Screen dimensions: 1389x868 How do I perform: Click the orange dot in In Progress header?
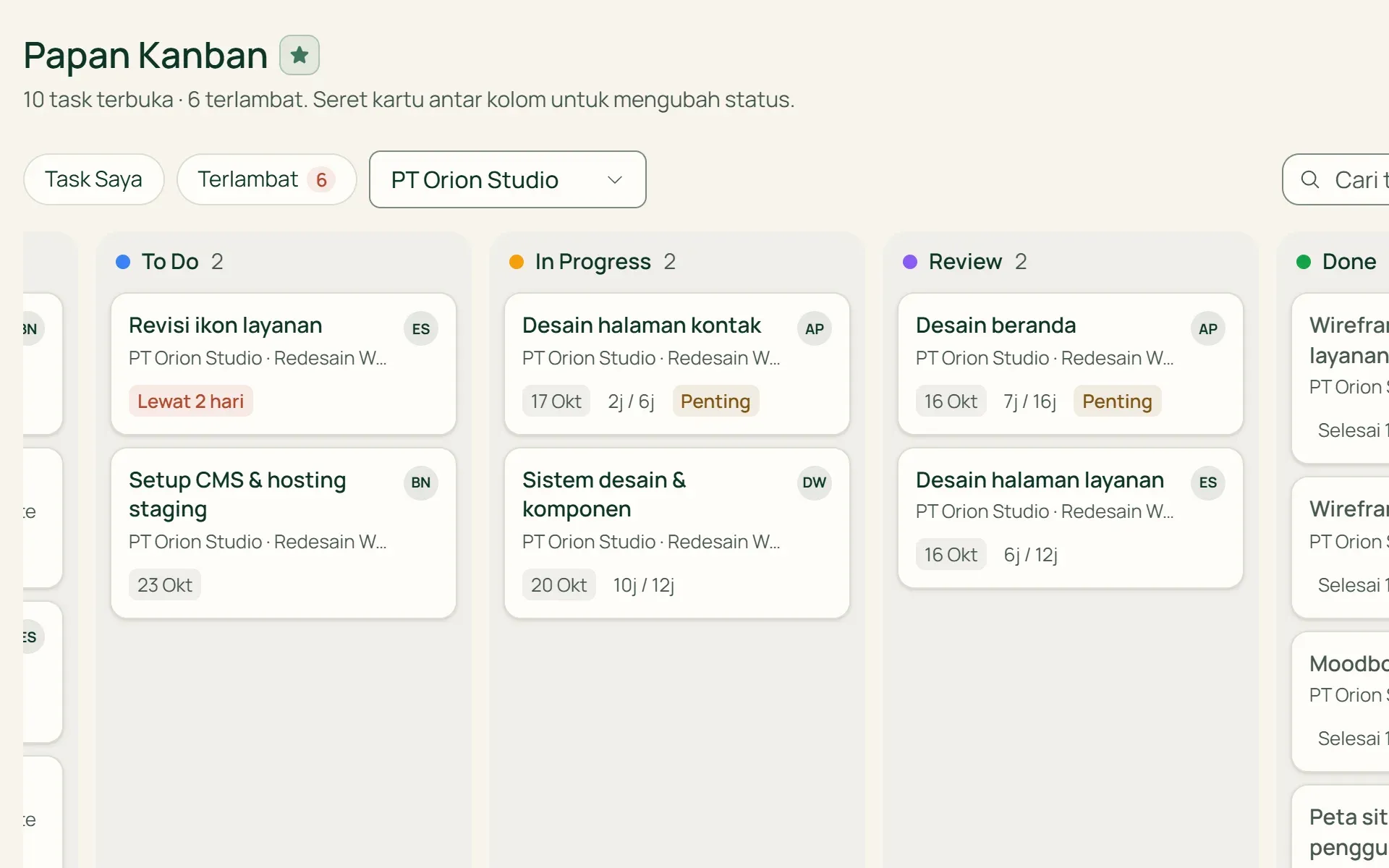click(x=517, y=262)
